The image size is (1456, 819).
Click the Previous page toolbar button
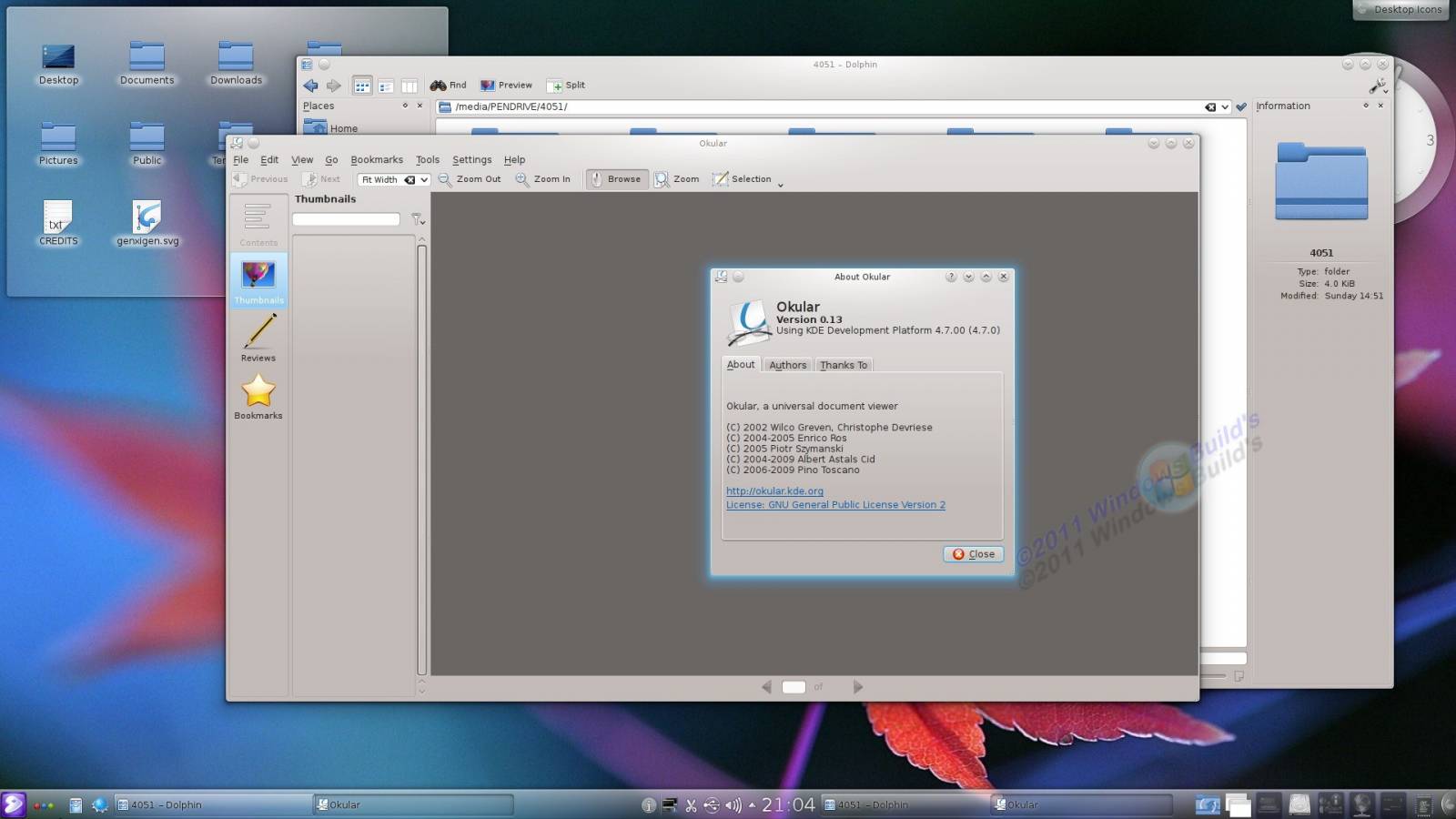[x=260, y=179]
